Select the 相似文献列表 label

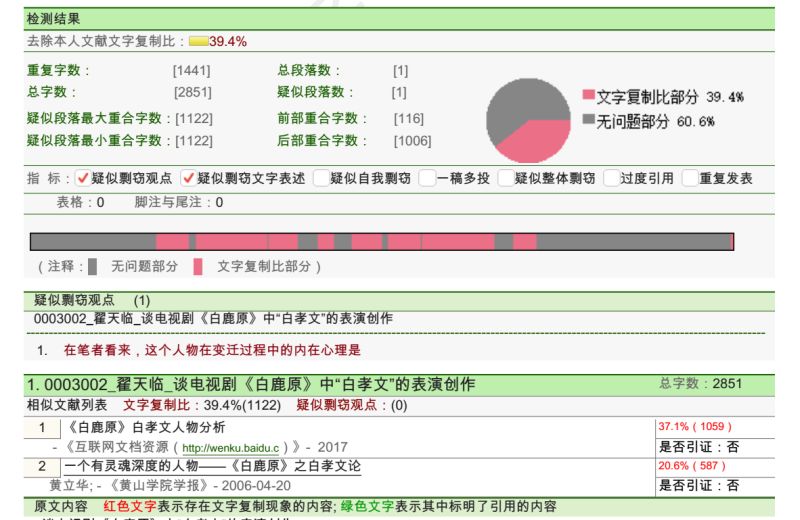coord(66,405)
